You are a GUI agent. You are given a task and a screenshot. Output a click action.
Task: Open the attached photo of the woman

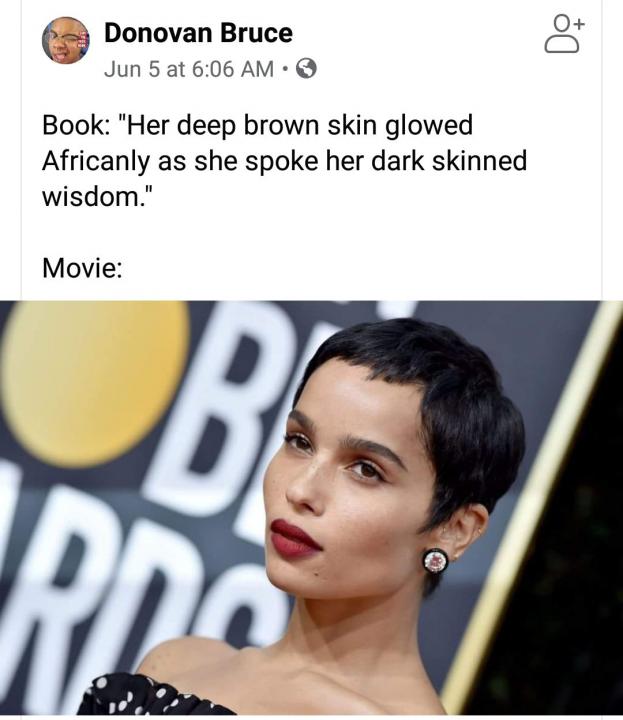[311, 508]
